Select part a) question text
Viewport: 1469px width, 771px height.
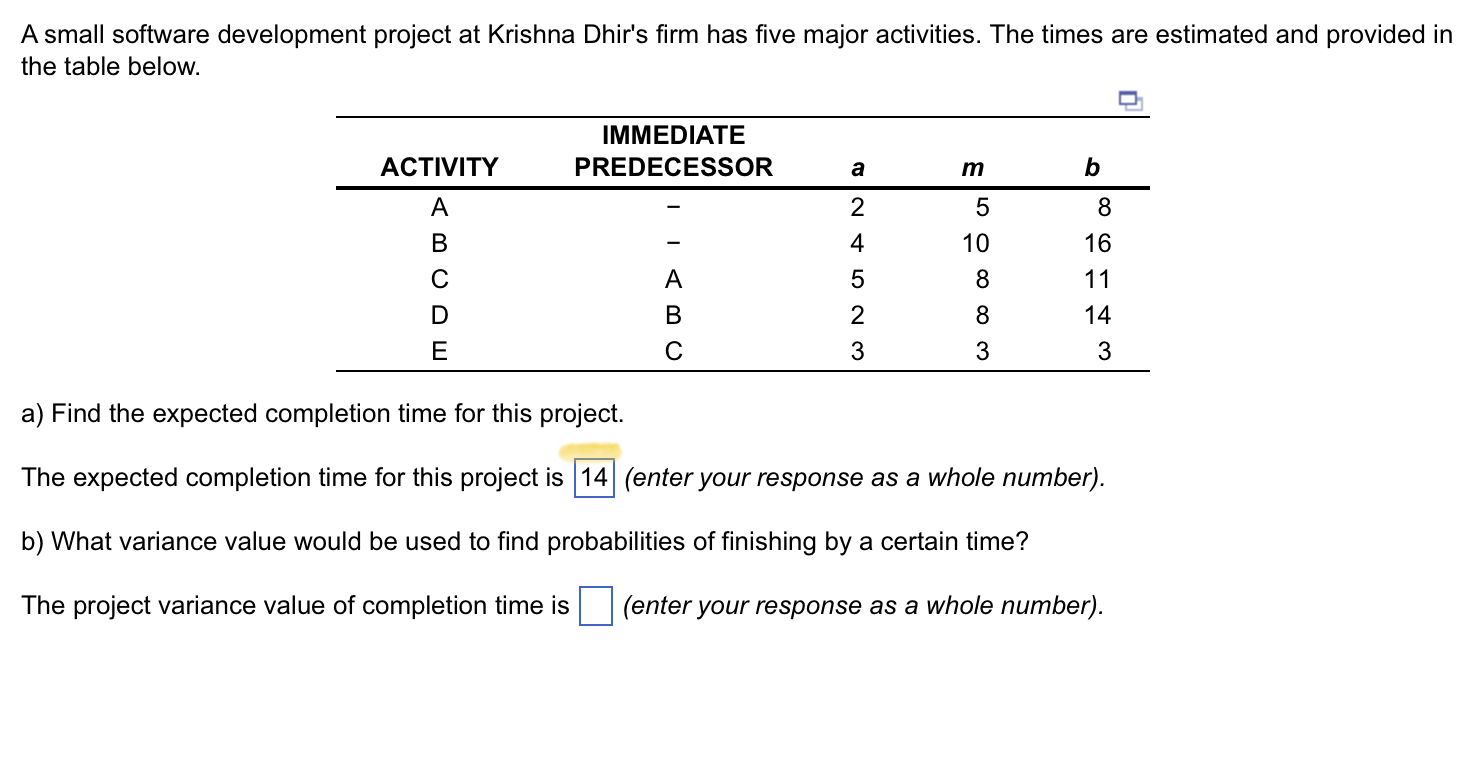click(322, 413)
